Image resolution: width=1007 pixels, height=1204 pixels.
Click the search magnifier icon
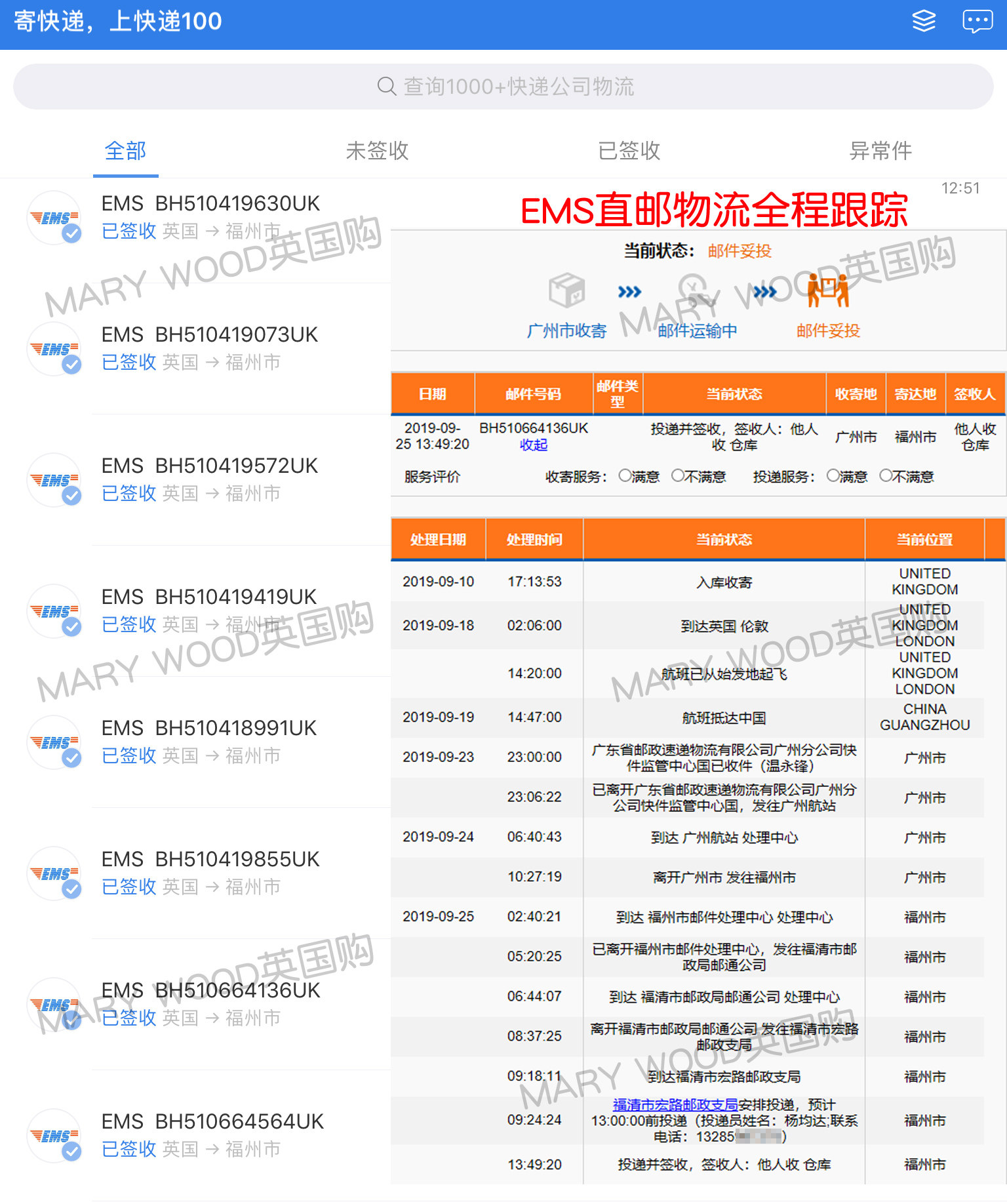(387, 87)
